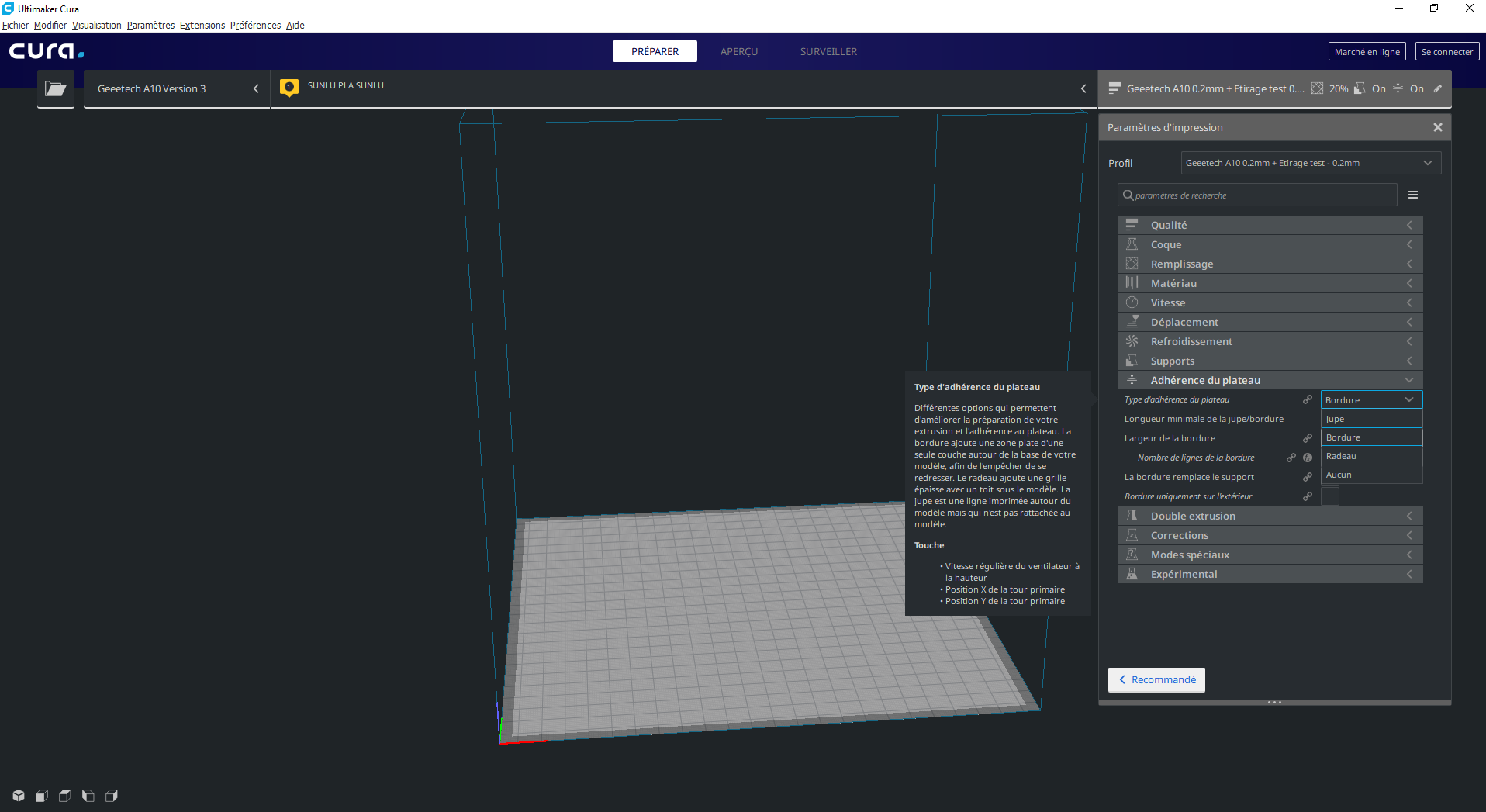
Task: Tick the Bordure uniquement sur l'extérieur checkbox
Action: [1329, 496]
